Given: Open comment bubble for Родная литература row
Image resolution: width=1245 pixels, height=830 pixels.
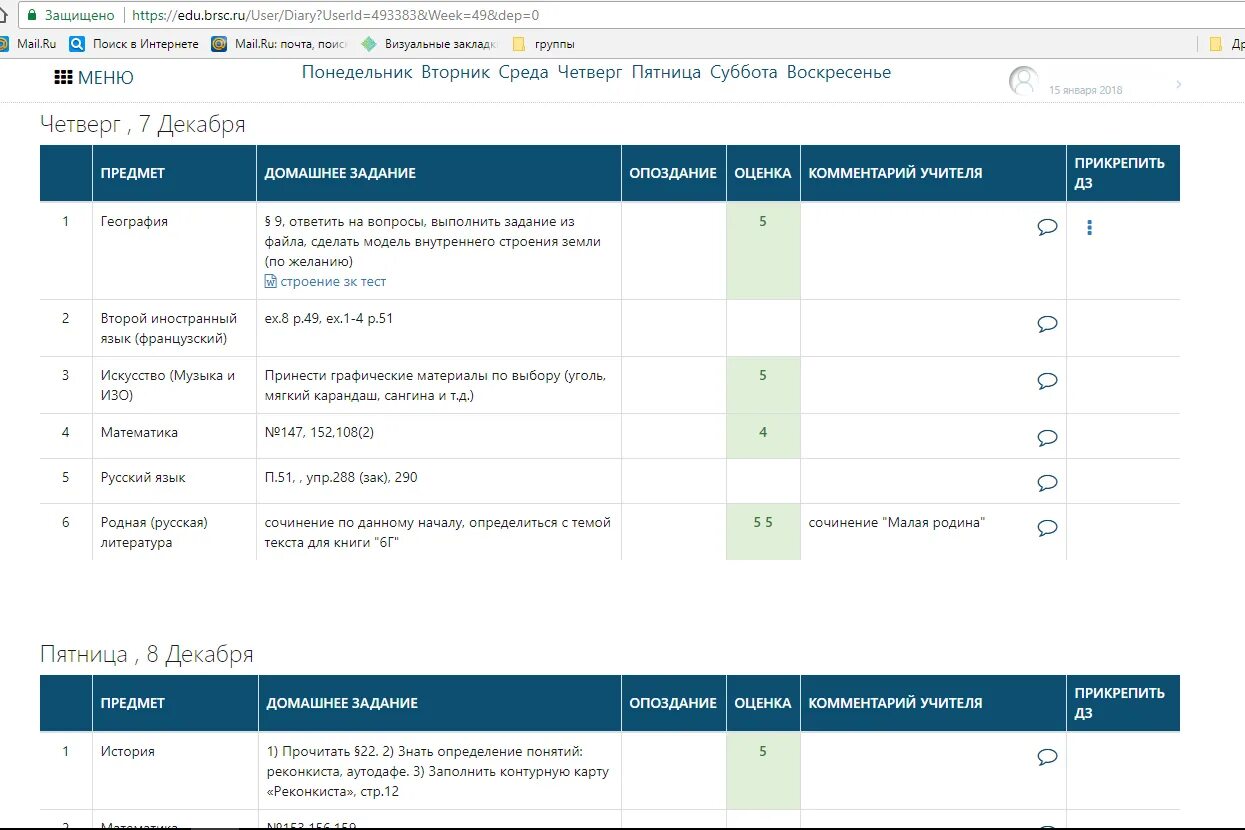Looking at the screenshot, I should 1047,527.
